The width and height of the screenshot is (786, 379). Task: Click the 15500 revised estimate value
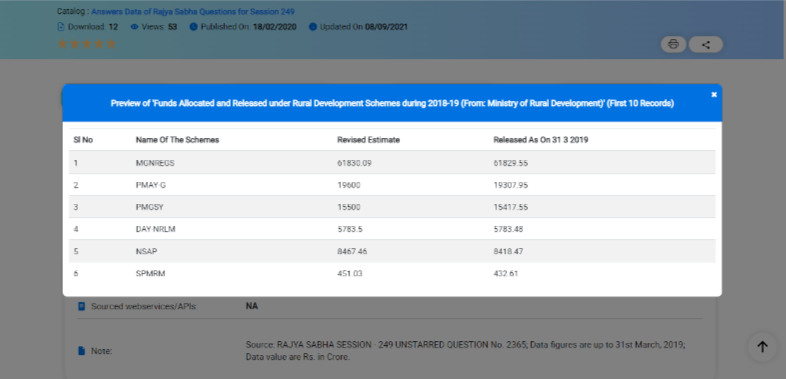pos(349,207)
